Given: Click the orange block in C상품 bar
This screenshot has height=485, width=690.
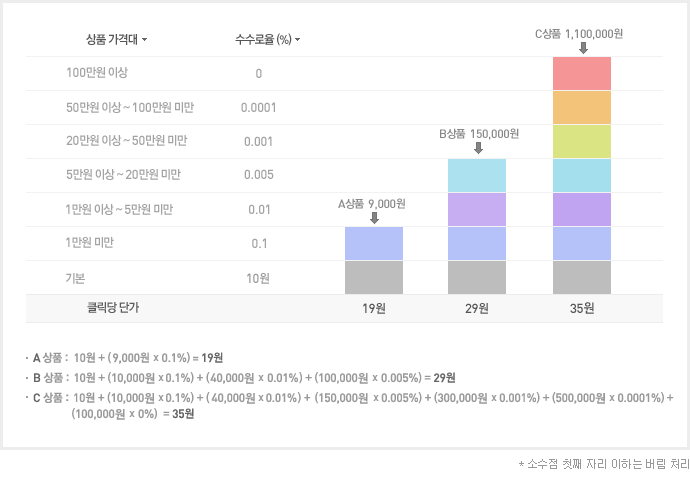Looking at the screenshot, I should click(x=582, y=107).
